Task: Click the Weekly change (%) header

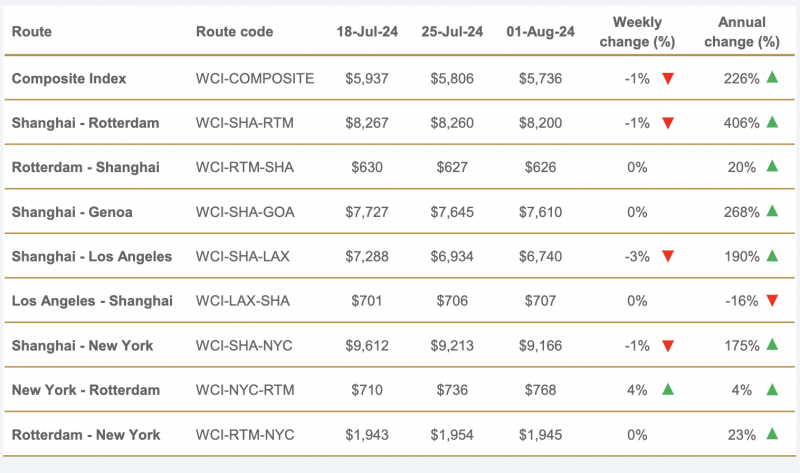Action: tap(637, 32)
